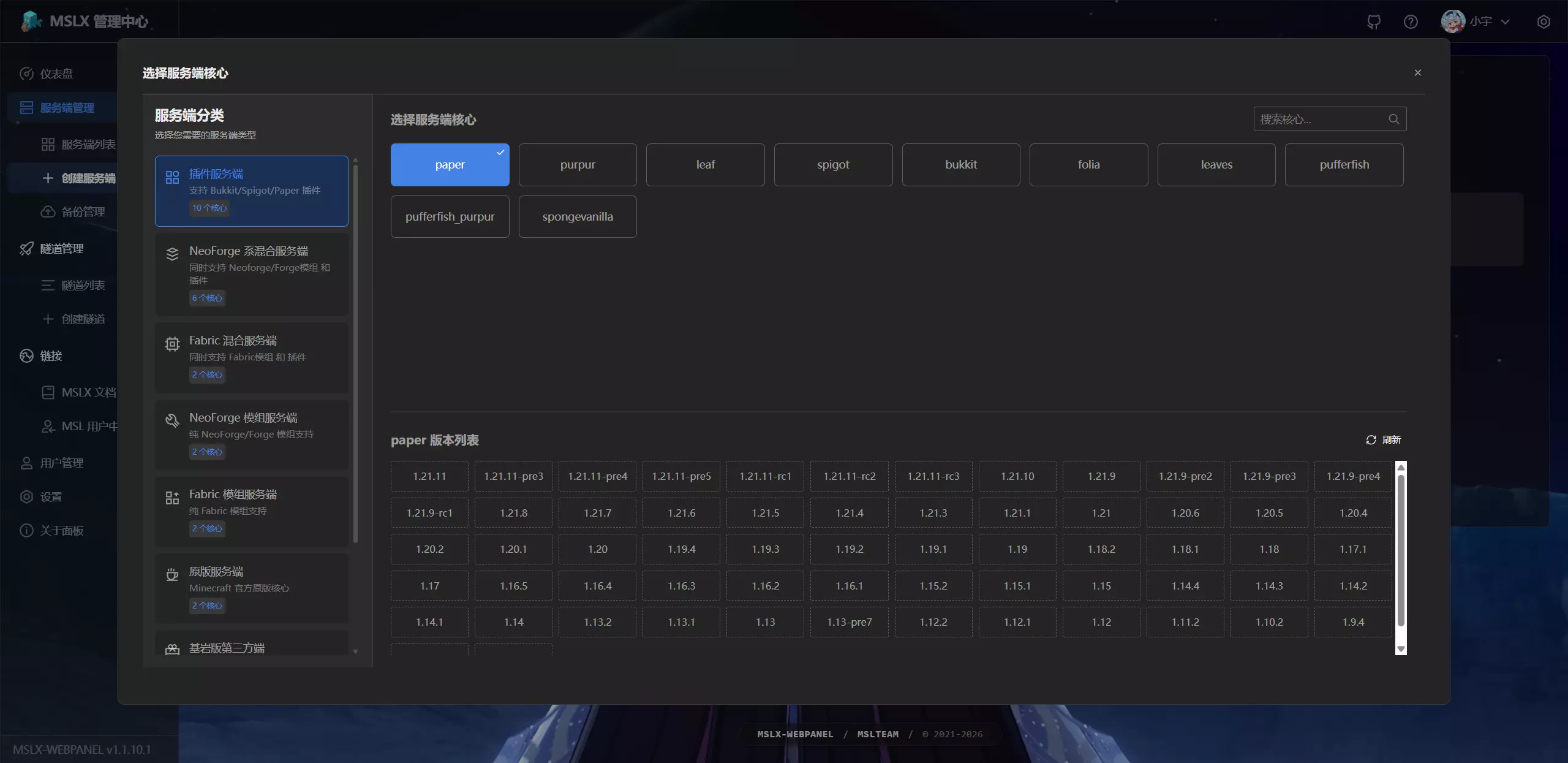The image size is (1568, 763).
Task: Select the purpur core option
Action: 578,165
